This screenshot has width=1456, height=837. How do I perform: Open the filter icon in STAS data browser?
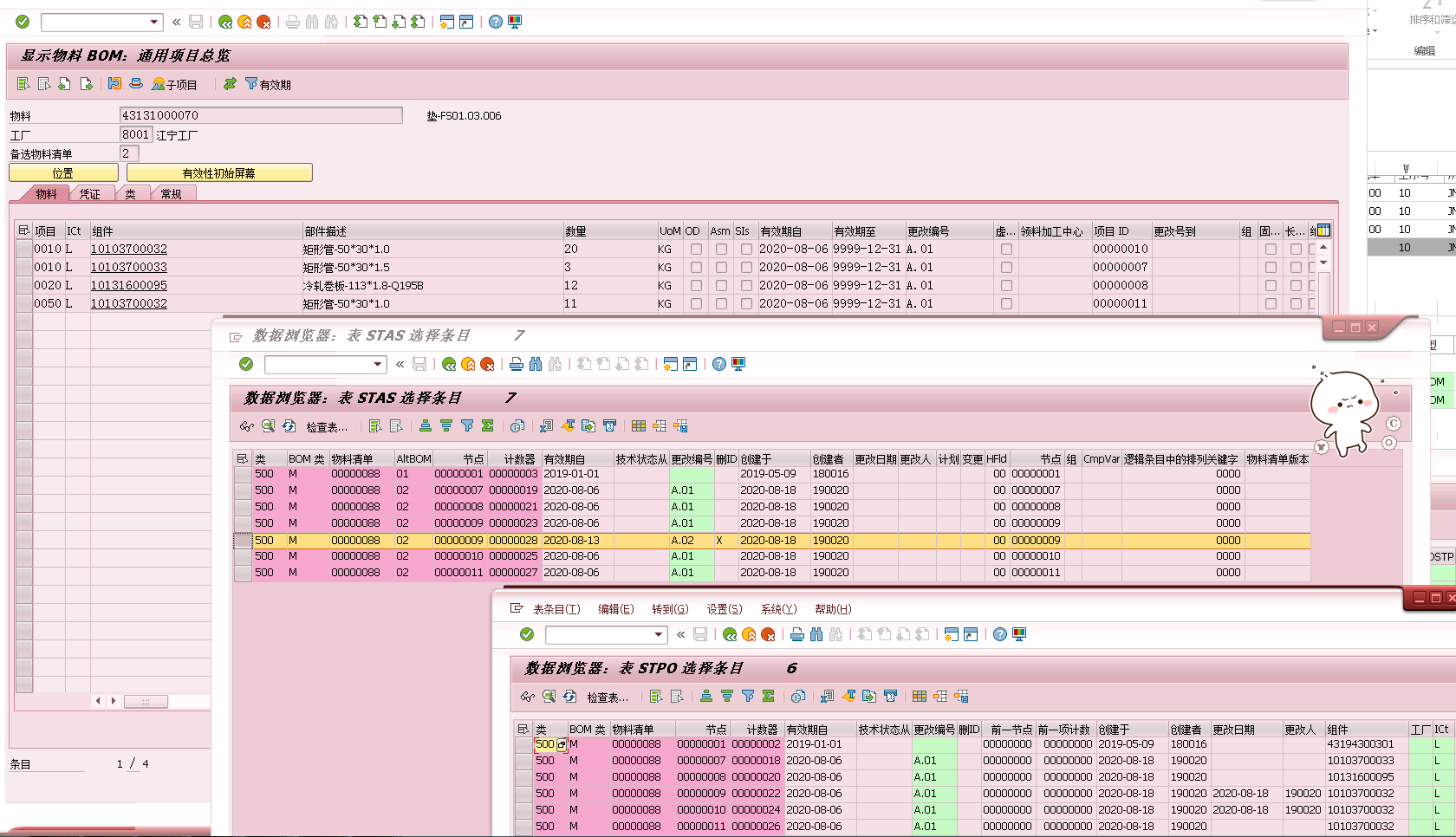point(467,426)
